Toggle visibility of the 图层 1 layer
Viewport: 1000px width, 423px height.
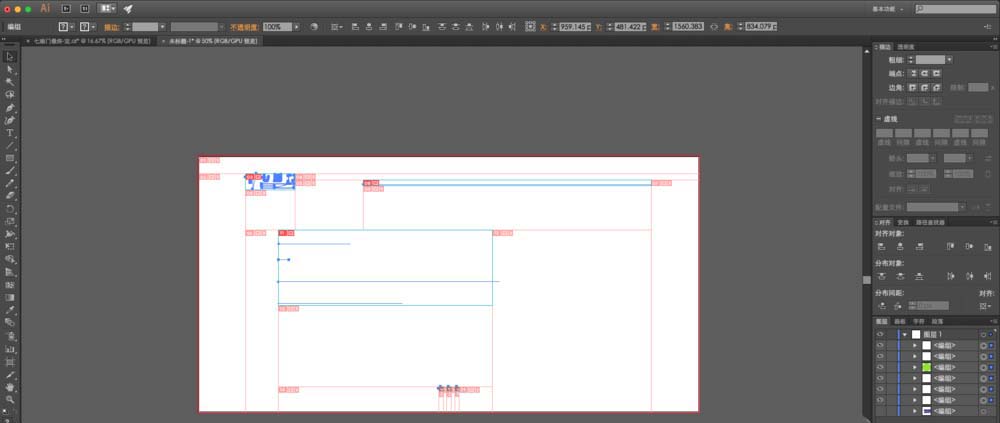pos(880,334)
